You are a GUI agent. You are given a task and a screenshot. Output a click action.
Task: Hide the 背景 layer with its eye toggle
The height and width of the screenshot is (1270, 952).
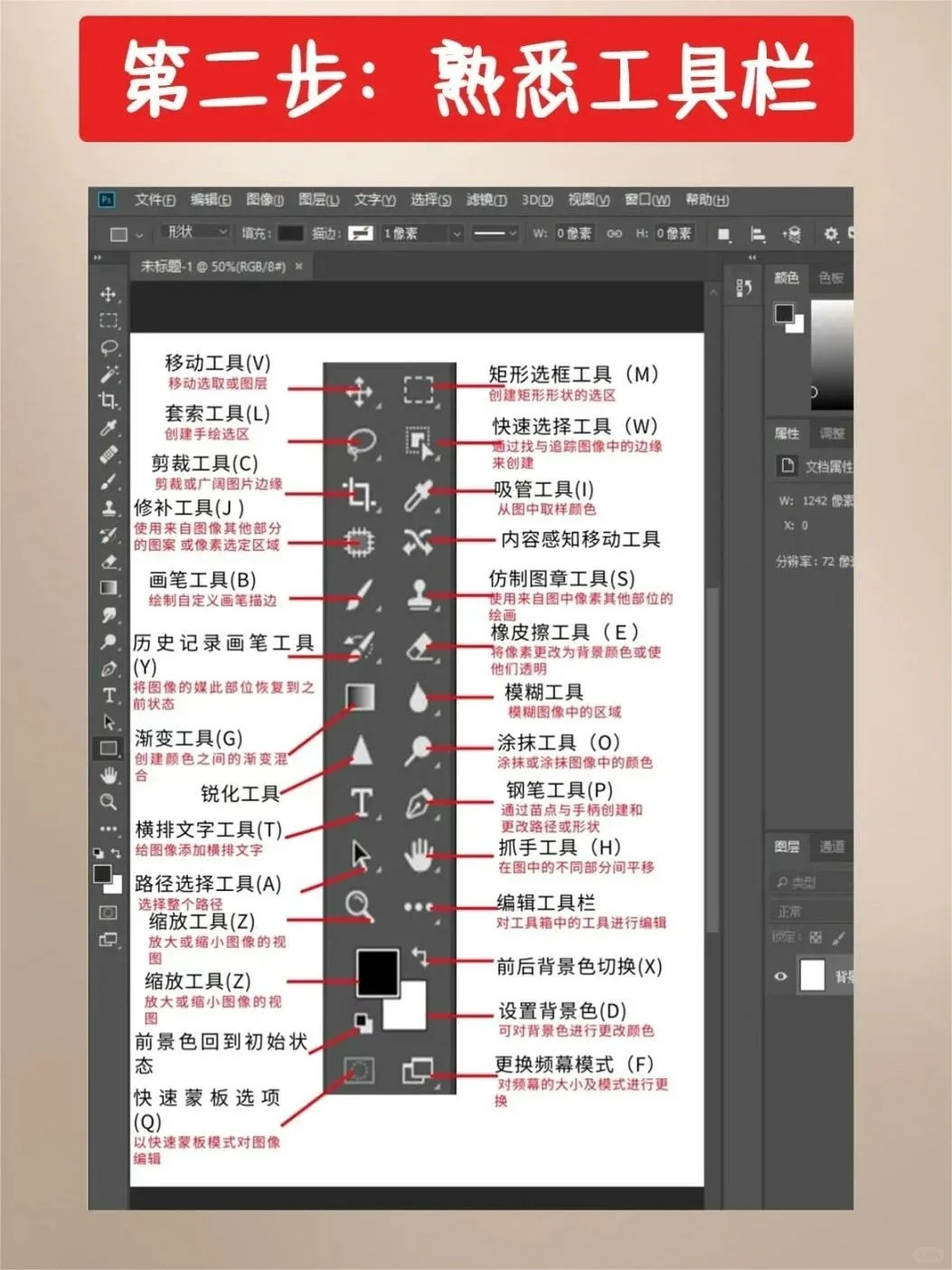(781, 975)
